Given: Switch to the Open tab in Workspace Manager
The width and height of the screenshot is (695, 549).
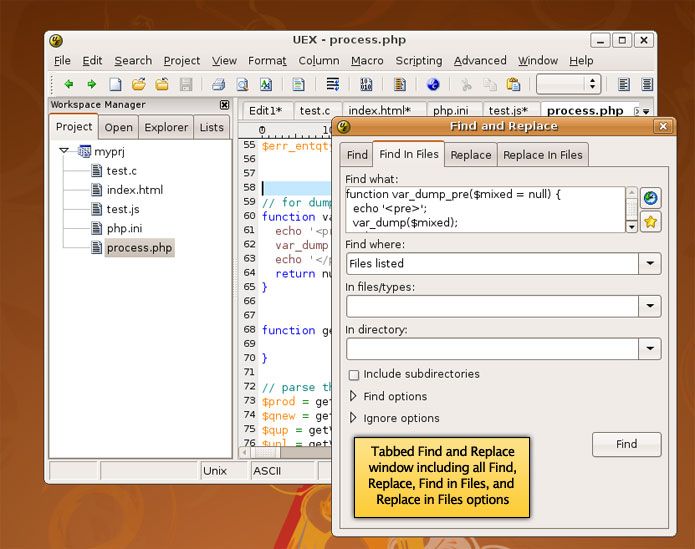Looking at the screenshot, I should pyautogui.click(x=118, y=128).
